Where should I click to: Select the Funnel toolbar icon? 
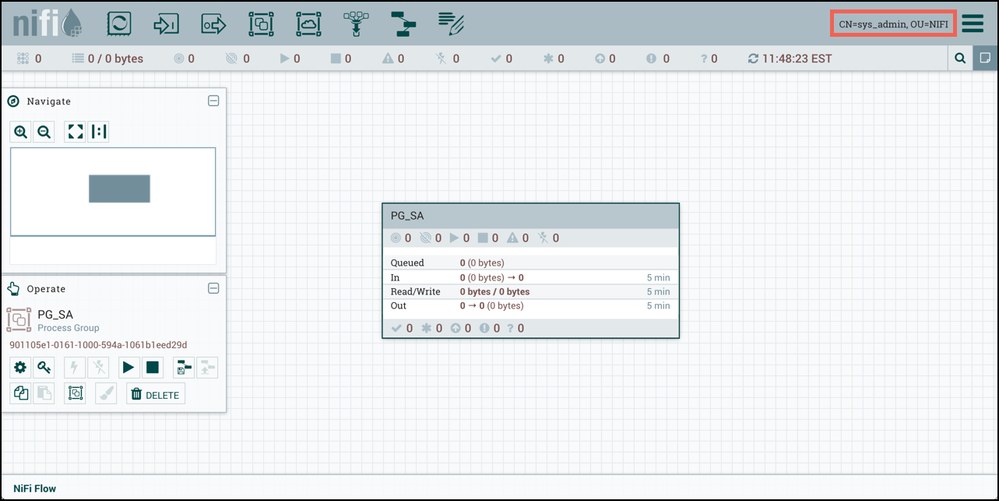(x=356, y=24)
